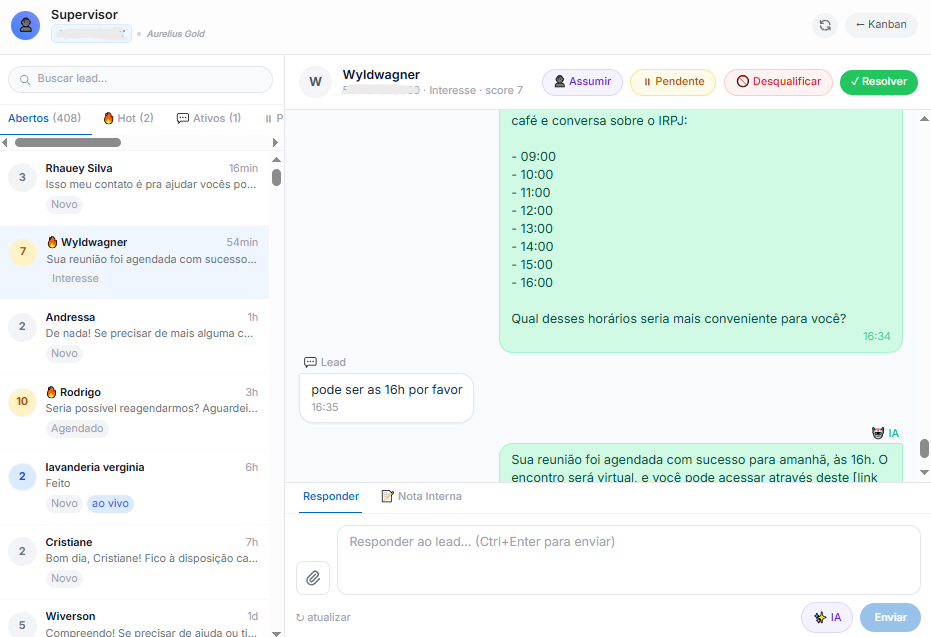Click the Supervisor profile avatar
The height and width of the screenshot is (637, 931).
click(x=25, y=25)
